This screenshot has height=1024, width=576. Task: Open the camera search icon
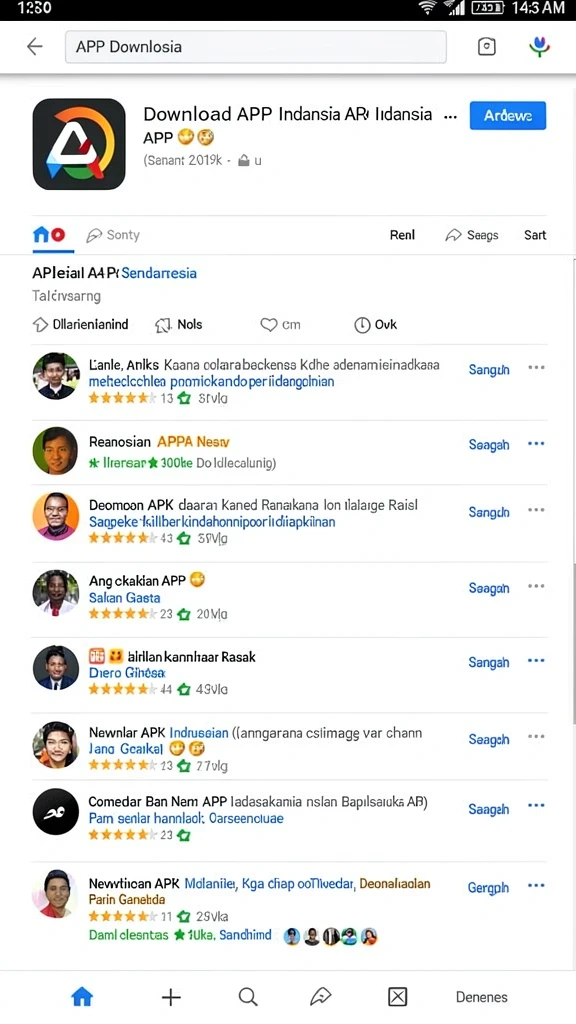[487, 46]
